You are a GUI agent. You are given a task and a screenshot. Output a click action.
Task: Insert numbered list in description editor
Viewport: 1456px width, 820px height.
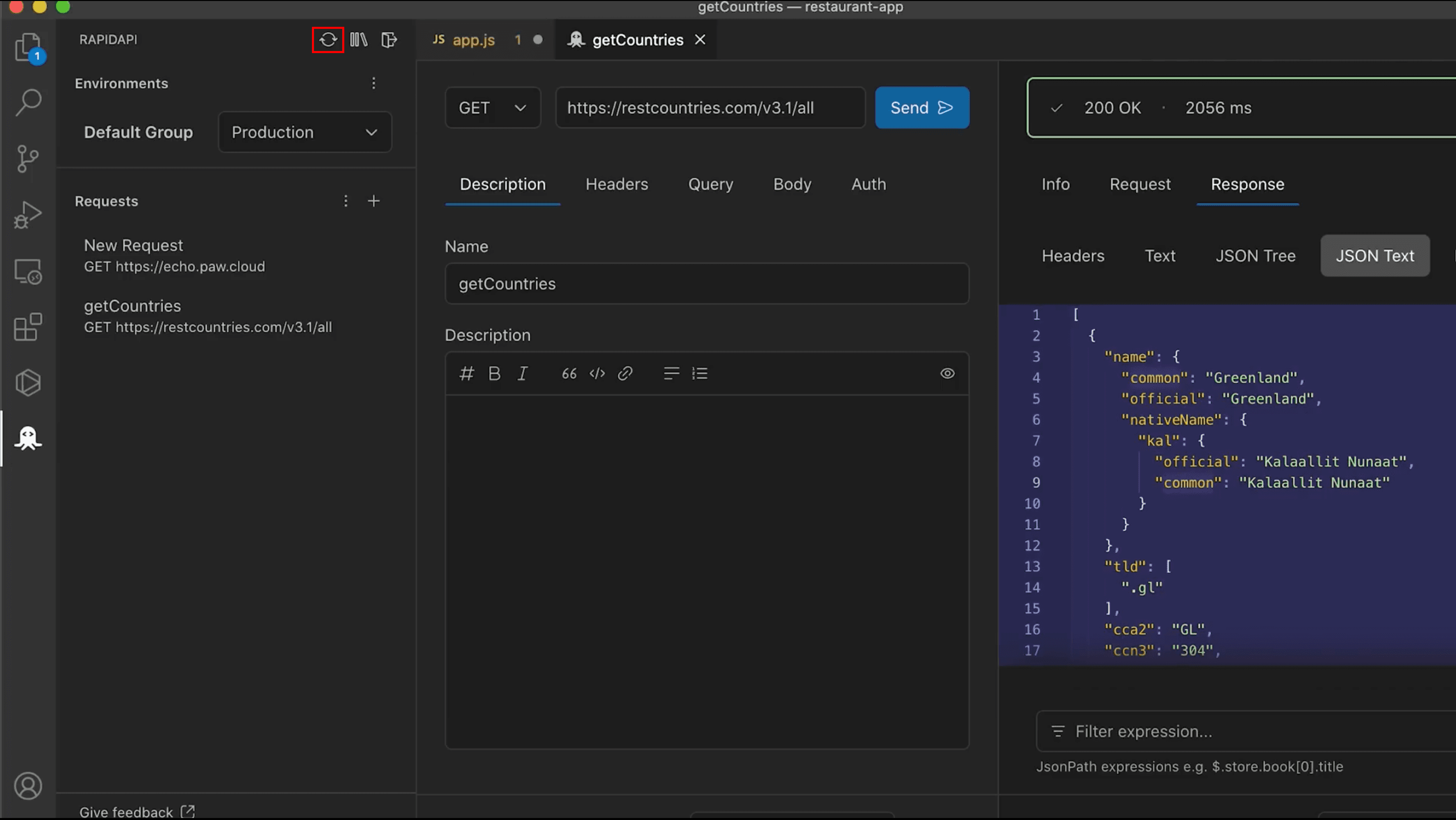click(700, 374)
